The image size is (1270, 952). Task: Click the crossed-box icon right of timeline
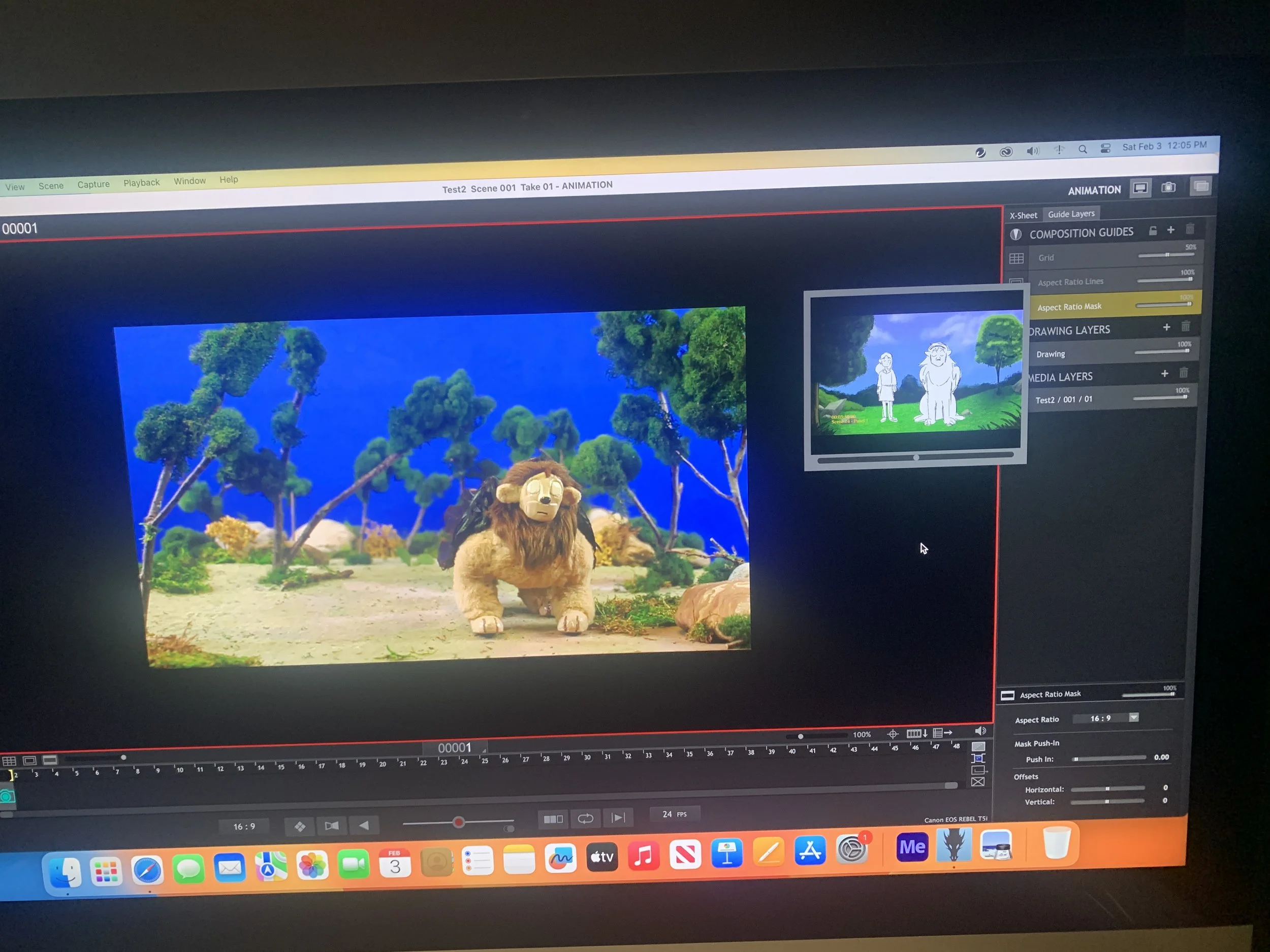(x=978, y=782)
